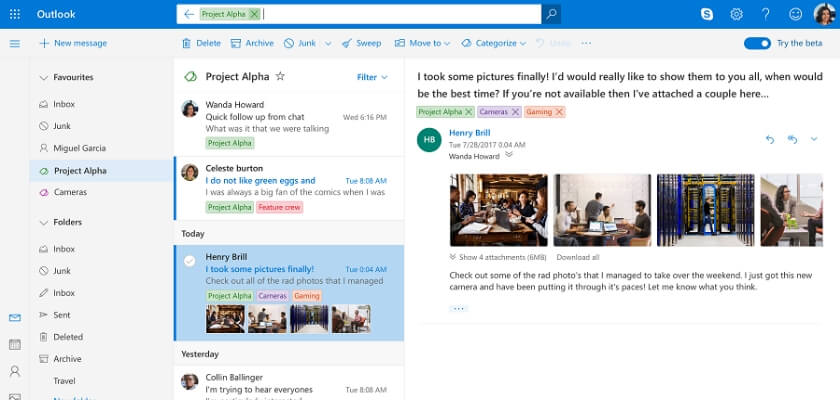Click the search magnifier button
Screen dimensions: 840x400
[551, 14]
